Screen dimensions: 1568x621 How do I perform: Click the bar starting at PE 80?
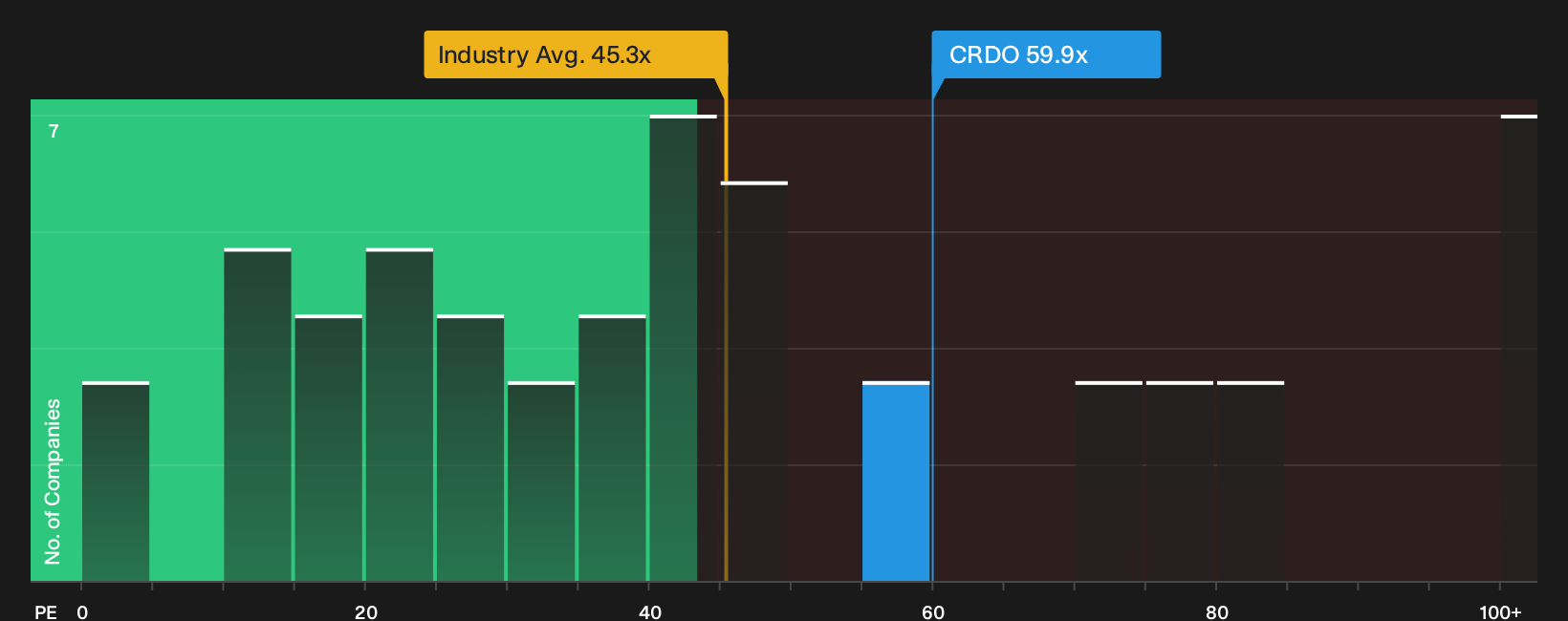coord(1251,482)
